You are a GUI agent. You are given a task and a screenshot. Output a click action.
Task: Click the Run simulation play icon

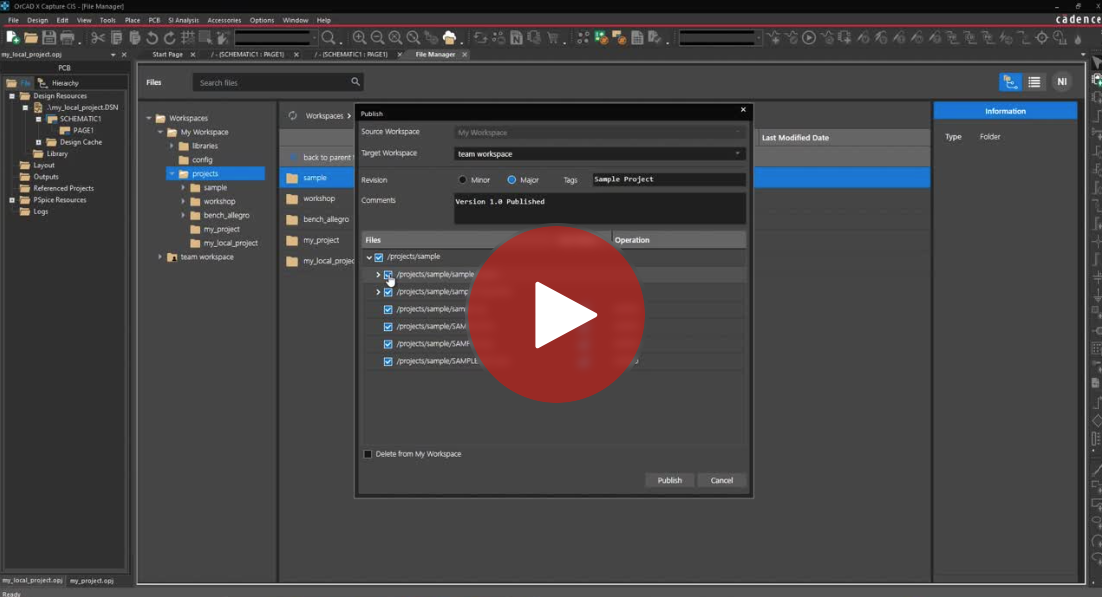click(809, 38)
